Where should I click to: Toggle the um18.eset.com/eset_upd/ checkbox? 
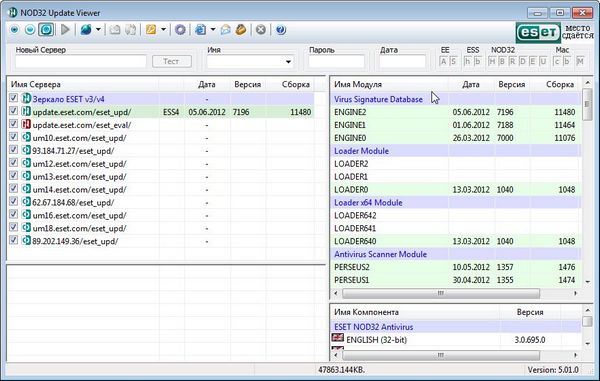coord(13,227)
